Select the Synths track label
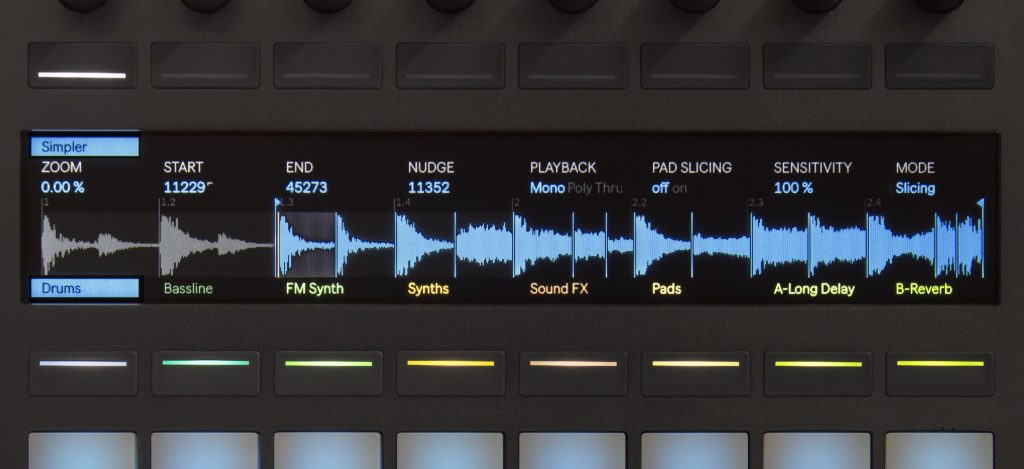This screenshot has width=1024, height=469. [x=428, y=288]
